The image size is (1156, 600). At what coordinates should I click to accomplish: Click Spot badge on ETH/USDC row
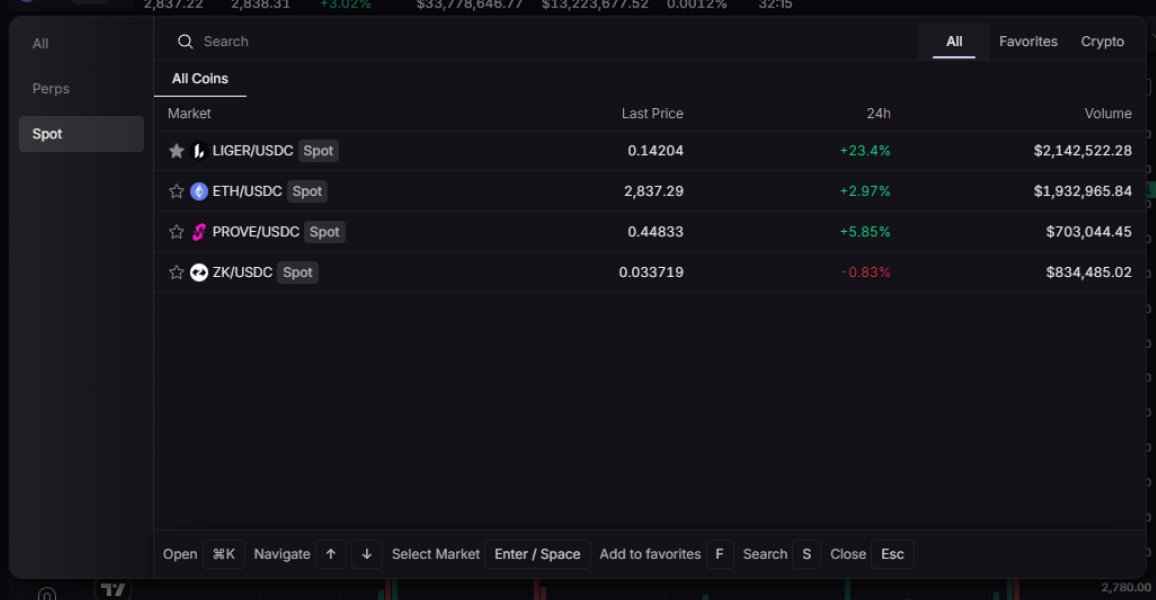307,192
